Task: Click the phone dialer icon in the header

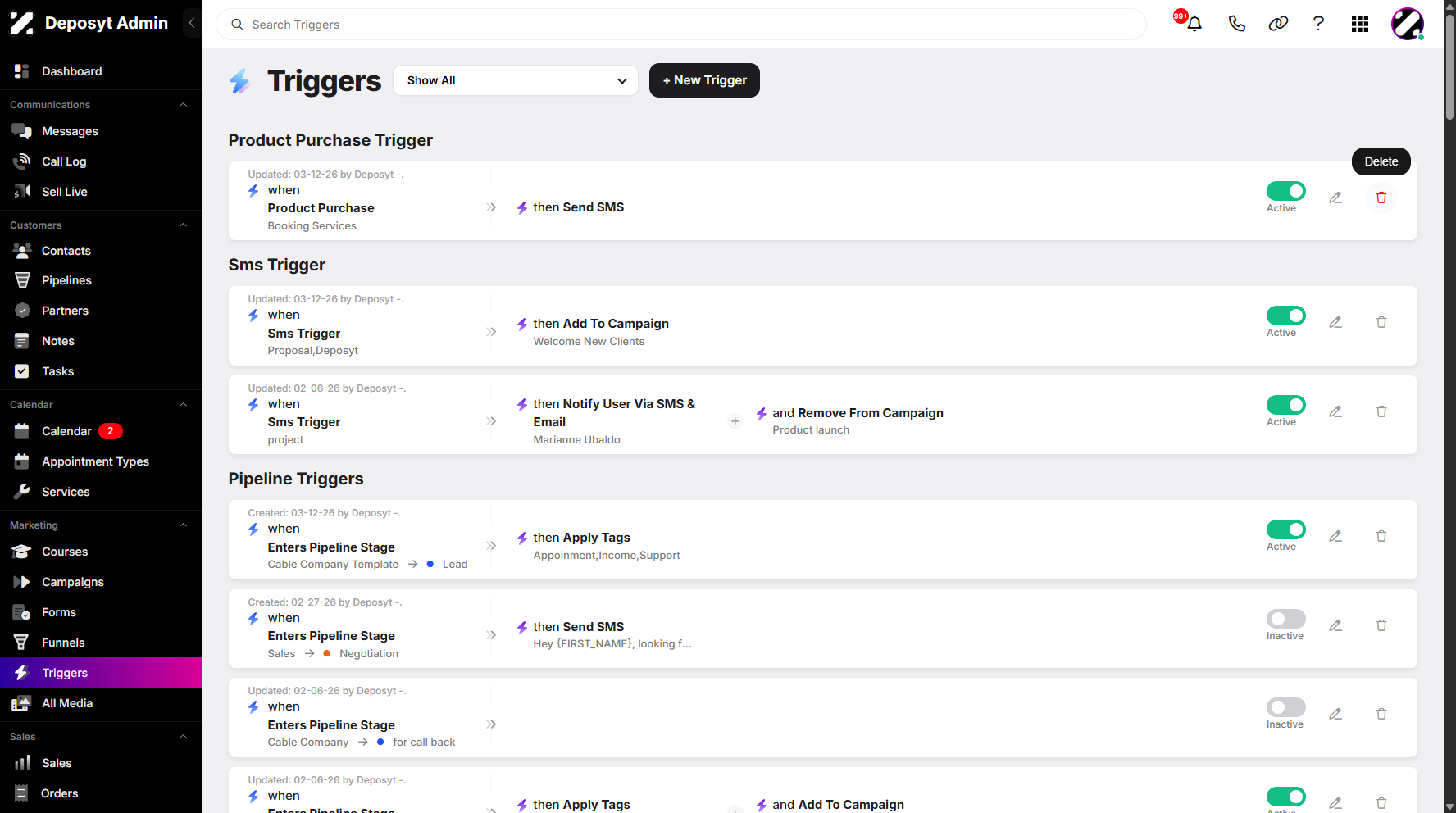Action: tap(1236, 24)
